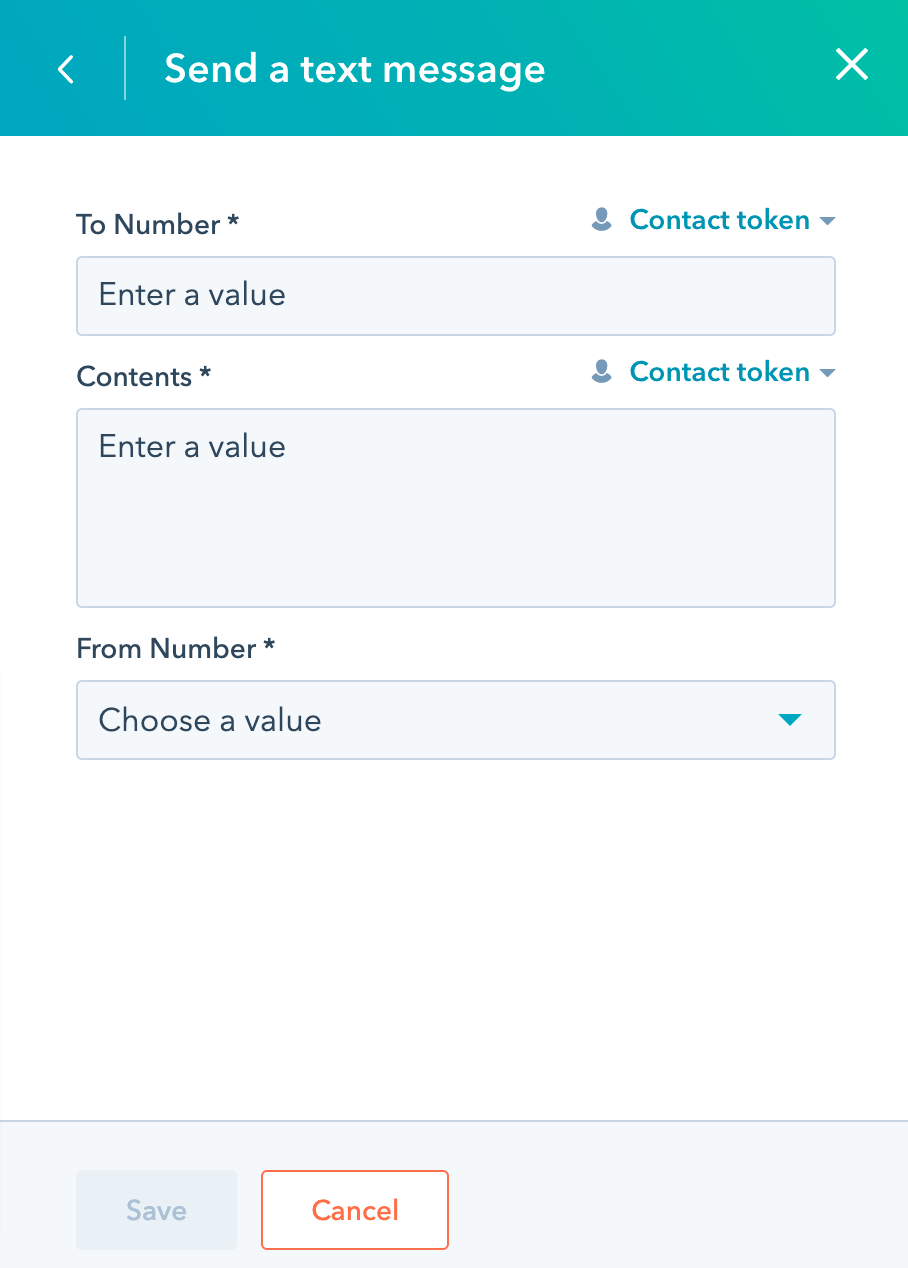Viewport: 908px width, 1268px height.
Task: Expand the From Number "Choose a value" dropdown
Action: (456, 720)
